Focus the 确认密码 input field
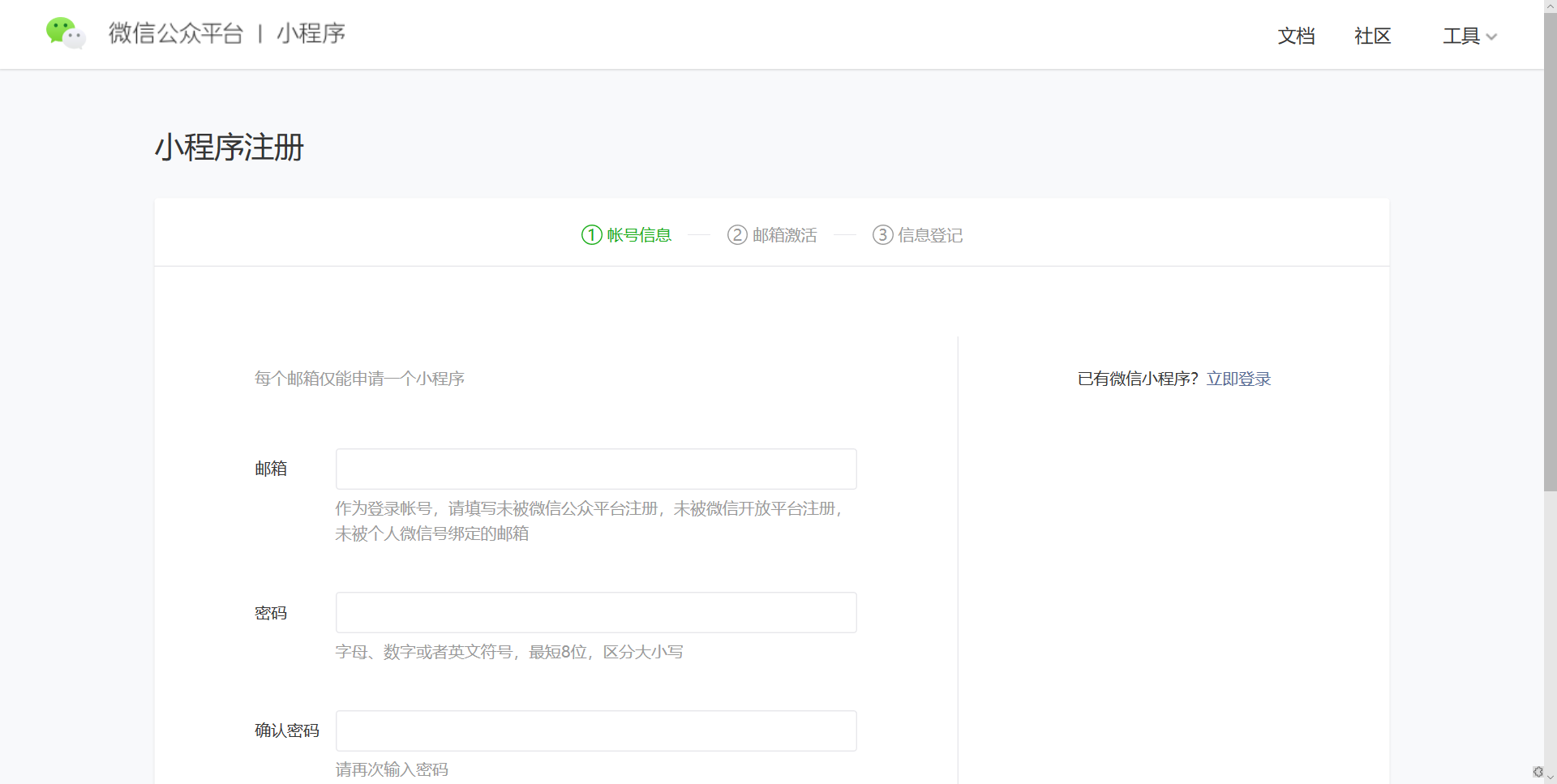Image resolution: width=1557 pixels, height=784 pixels. (x=596, y=730)
